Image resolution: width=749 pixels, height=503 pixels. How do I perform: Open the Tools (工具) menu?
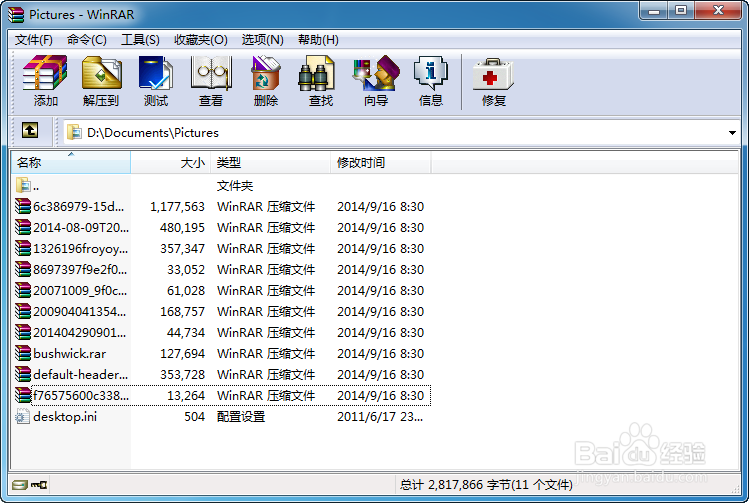(140, 40)
